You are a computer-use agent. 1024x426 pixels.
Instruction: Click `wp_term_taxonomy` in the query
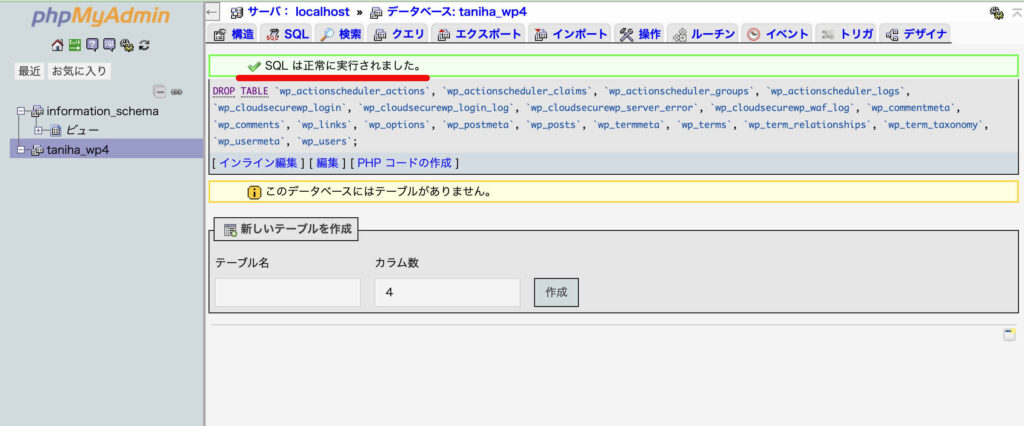[x=934, y=124]
